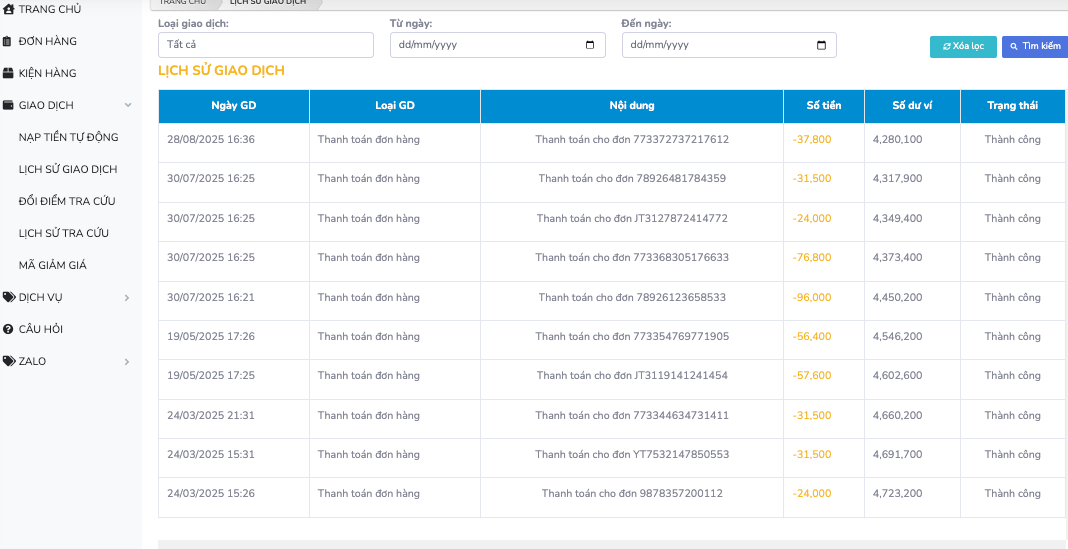Click the tag icon beside Dịch Vụ
This screenshot has width=1068, height=549.
point(8,297)
